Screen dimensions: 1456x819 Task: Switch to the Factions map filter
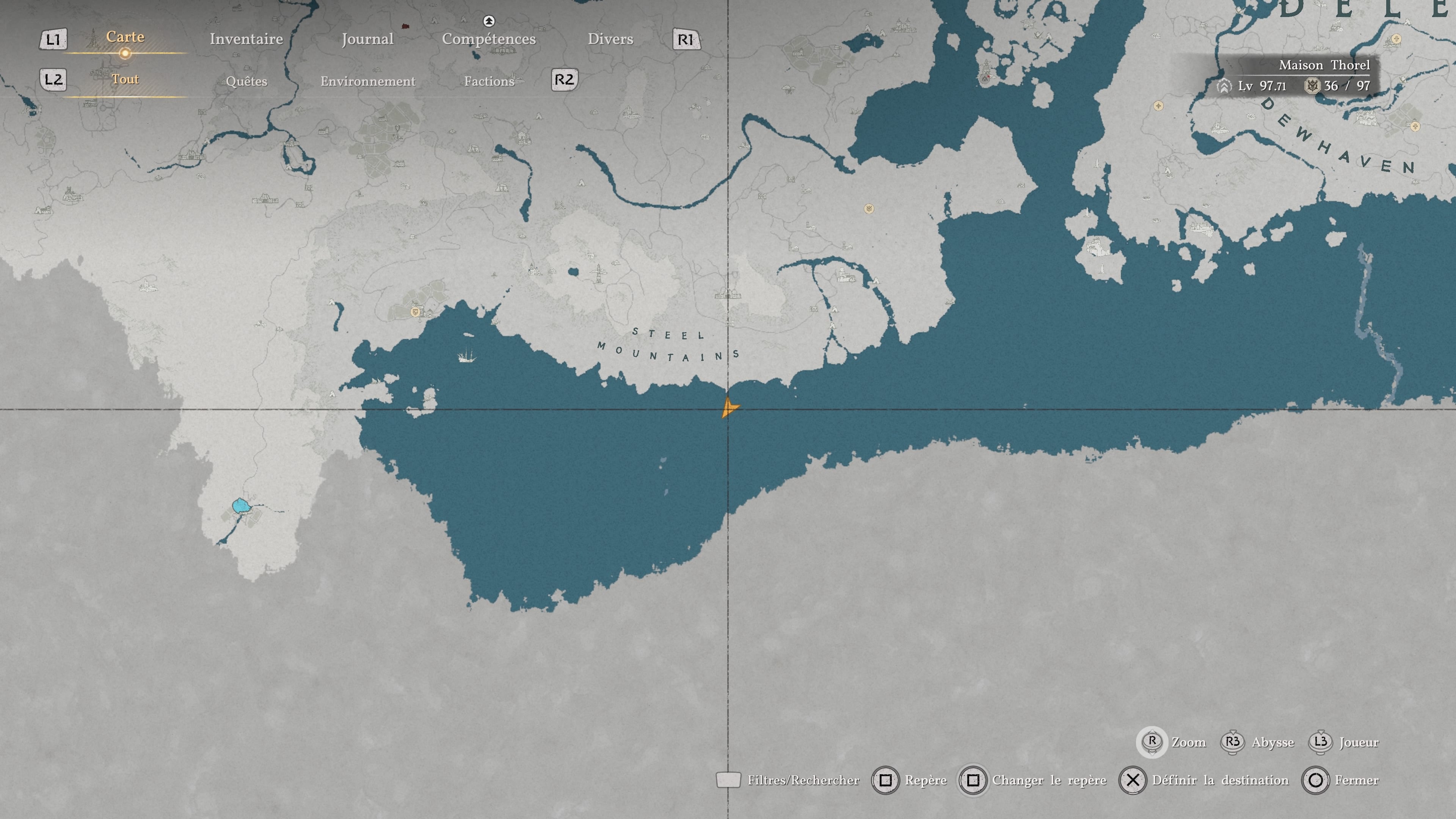point(490,82)
